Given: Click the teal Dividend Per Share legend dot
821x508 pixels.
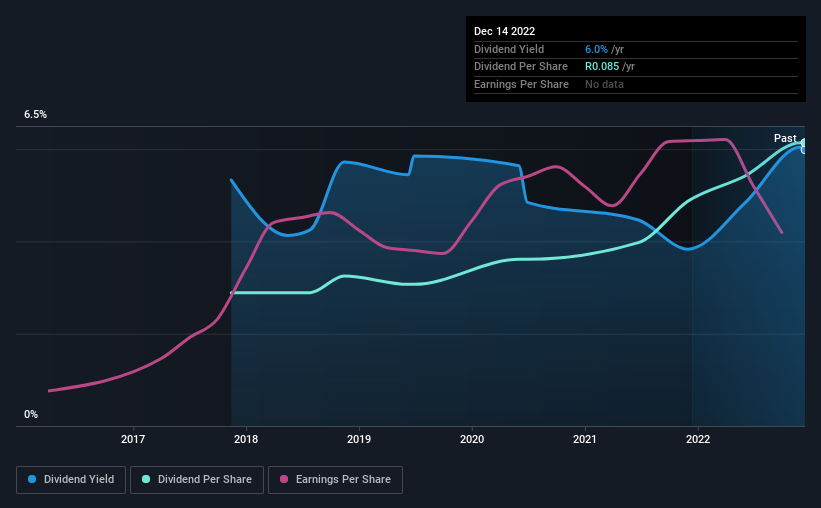Looking at the screenshot, I should click(x=146, y=479).
